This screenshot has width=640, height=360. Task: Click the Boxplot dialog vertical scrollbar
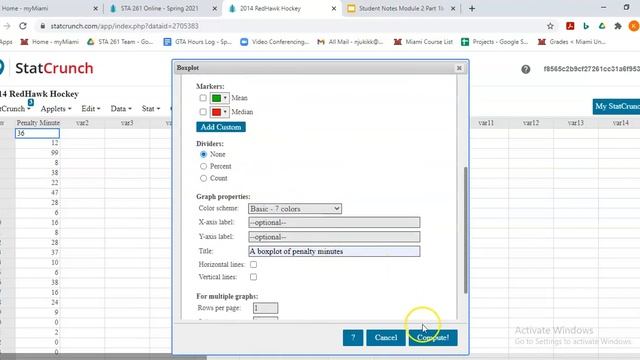466,230
